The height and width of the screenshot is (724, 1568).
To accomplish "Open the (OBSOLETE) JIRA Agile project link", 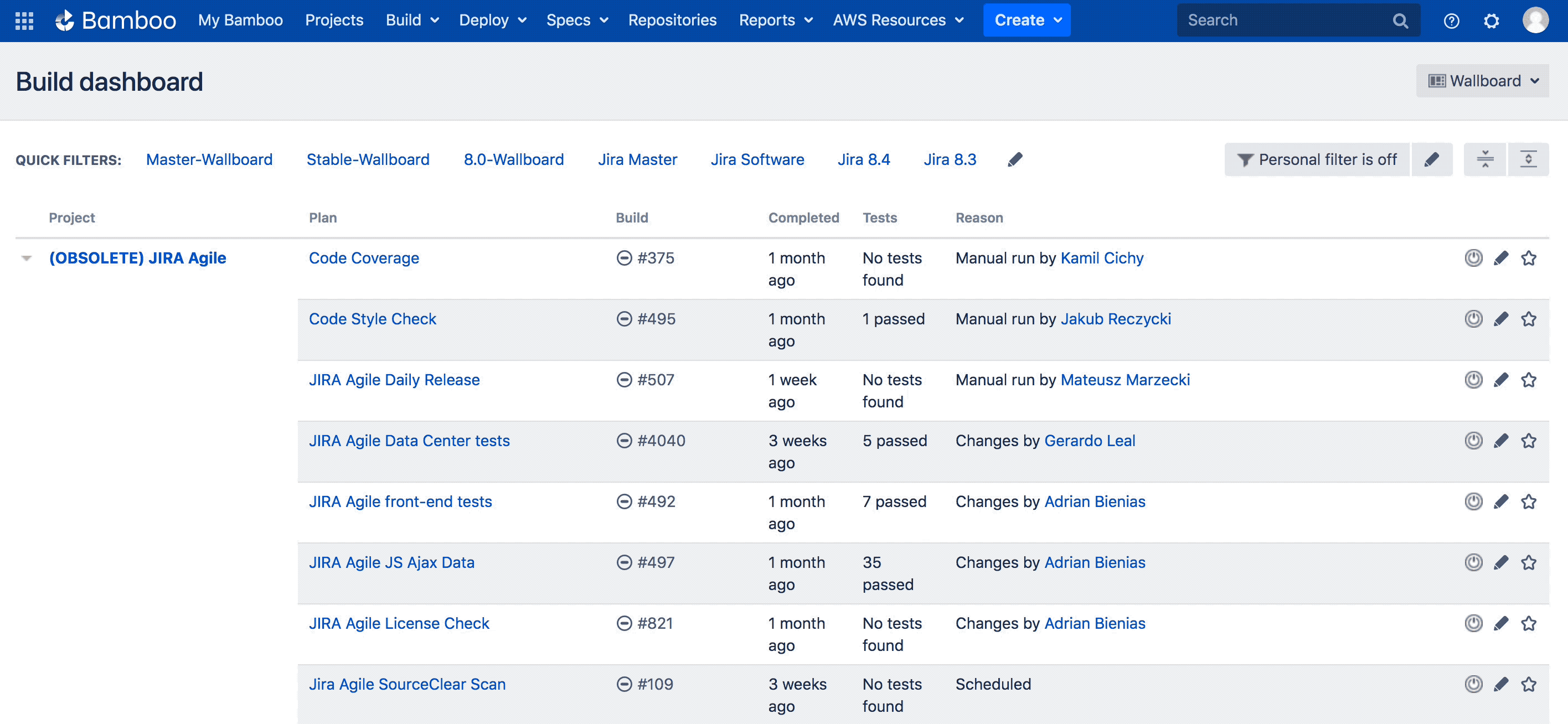I will [137, 258].
